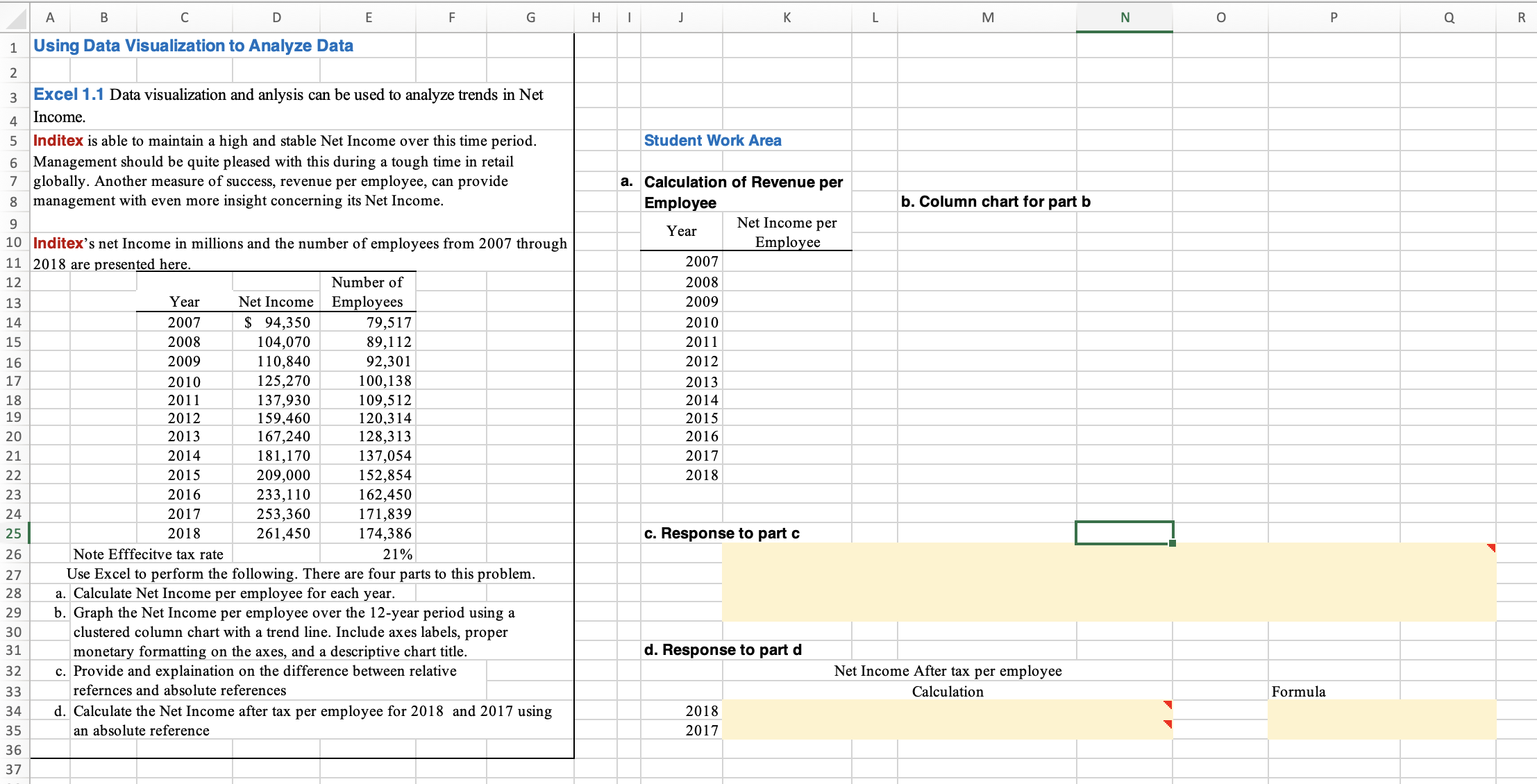The image size is (1537, 784).
Task: Click the 'Net Income per Employee' header cell
Action: [x=786, y=232]
